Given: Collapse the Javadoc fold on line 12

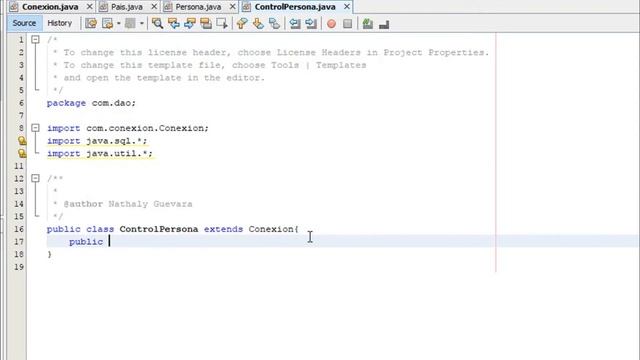Looking at the screenshot, I should click(x=36, y=178).
